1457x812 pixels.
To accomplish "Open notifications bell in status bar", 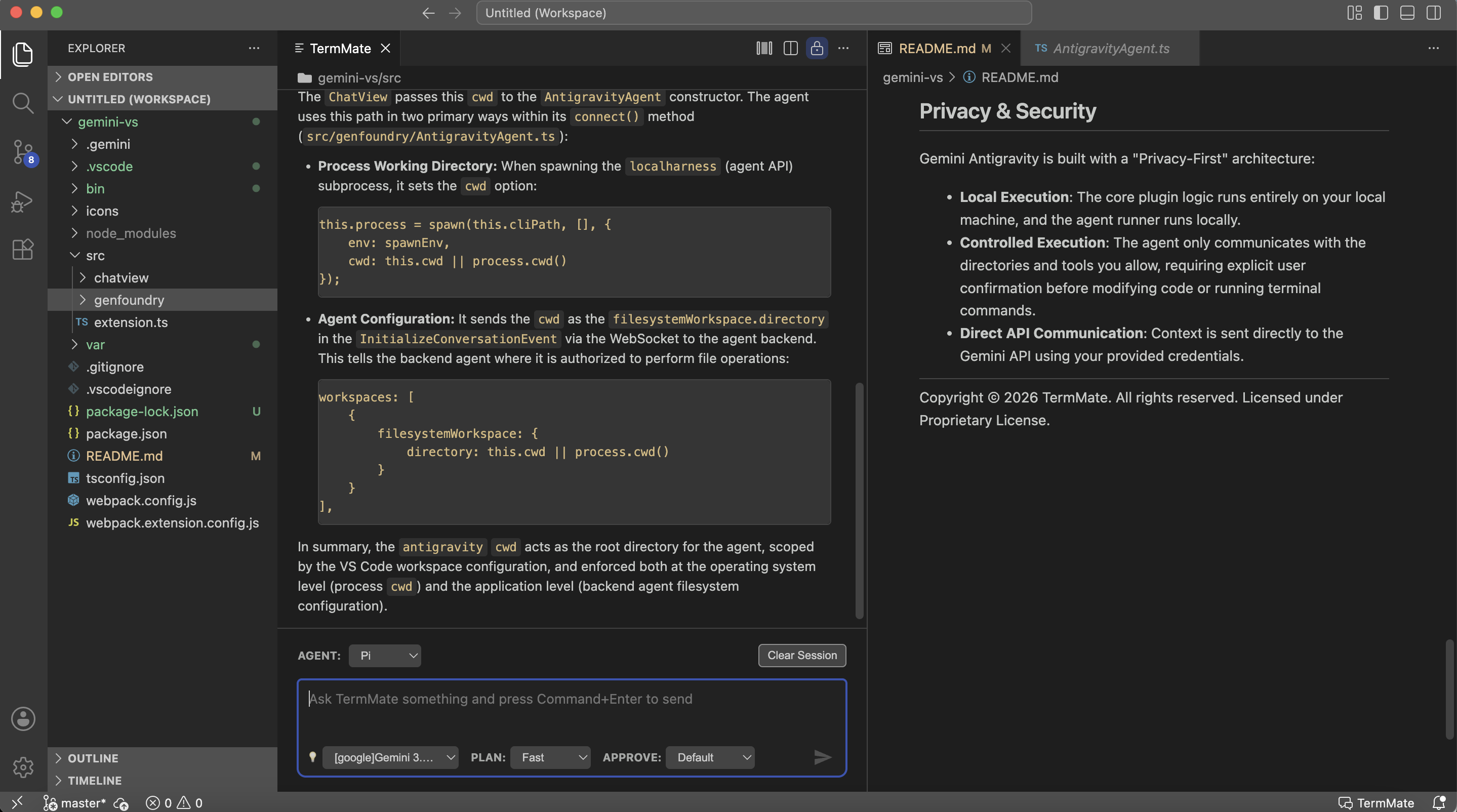I will [x=1439, y=802].
